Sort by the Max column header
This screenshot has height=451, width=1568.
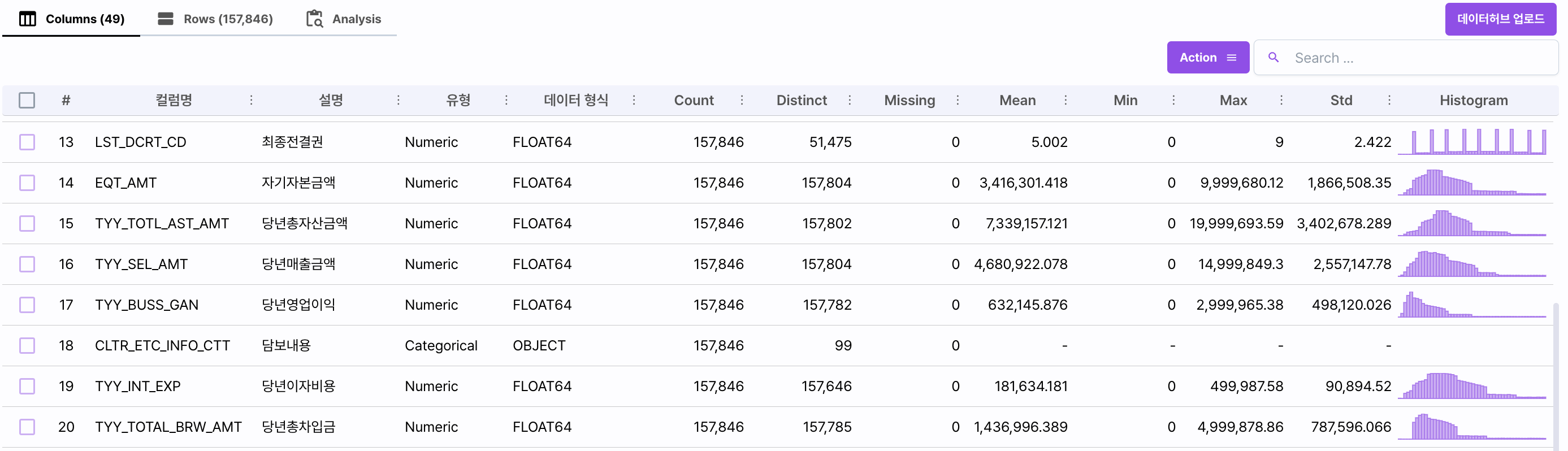[1233, 101]
